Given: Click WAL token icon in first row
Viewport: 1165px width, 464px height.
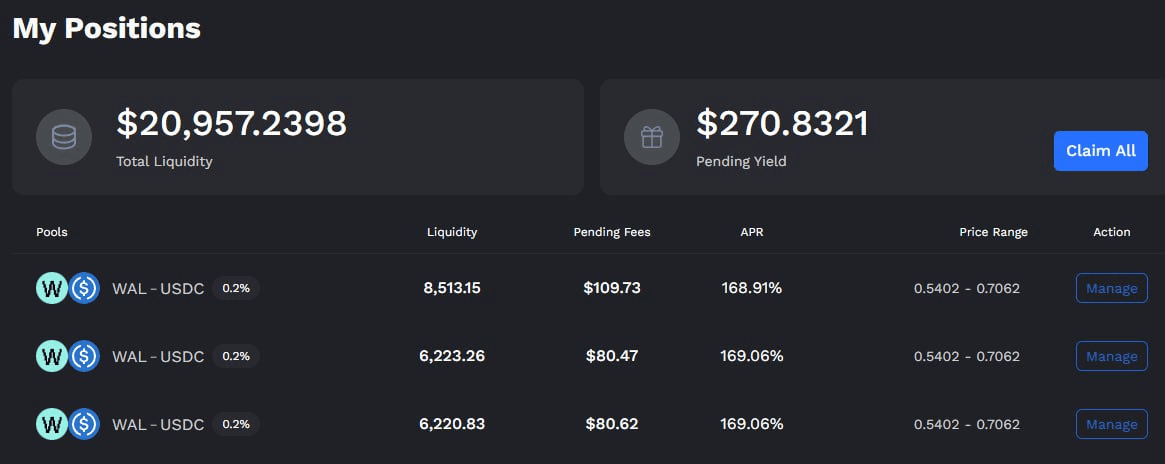Looking at the screenshot, I should [x=51, y=288].
